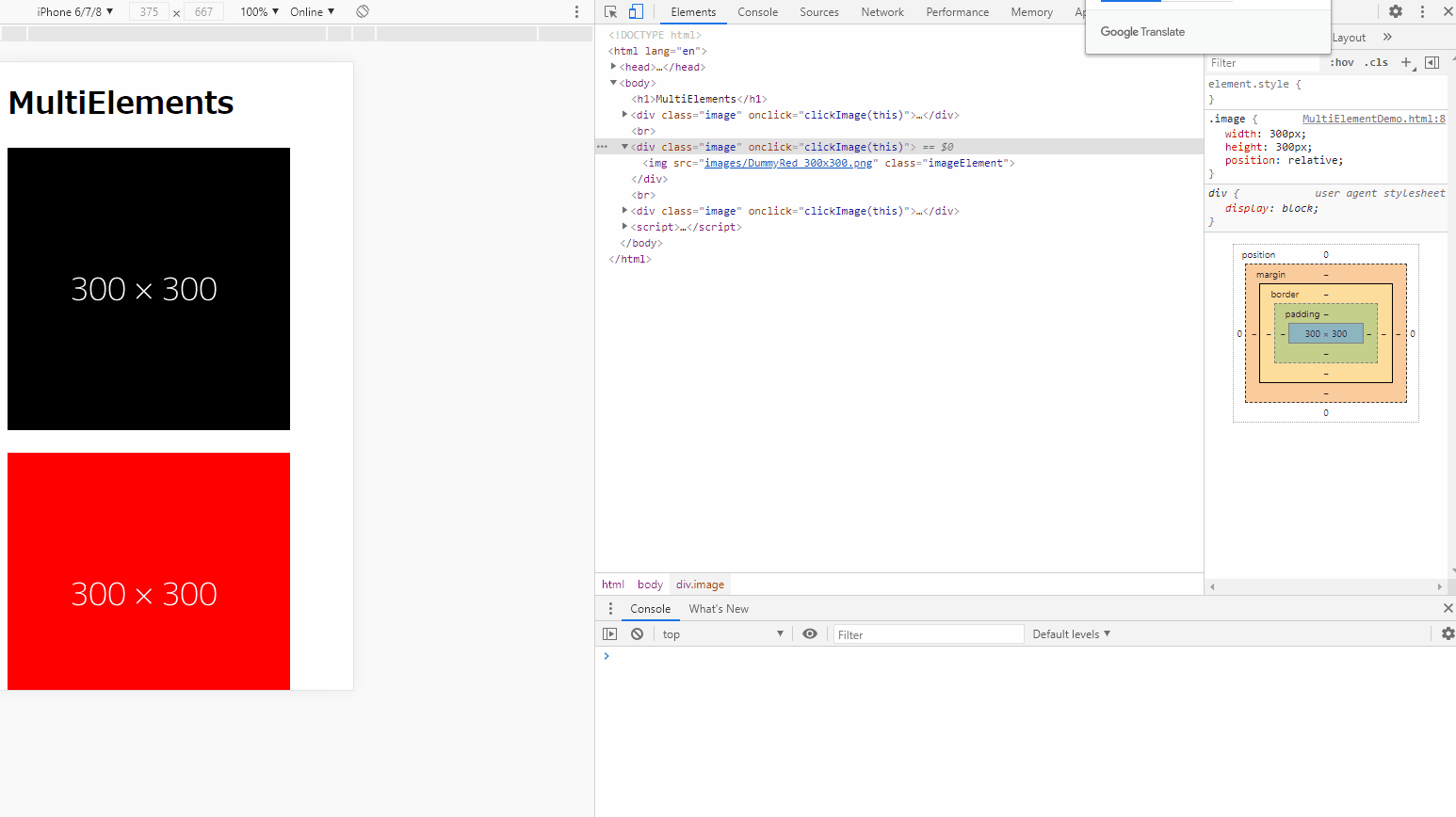
Task: Collapse the selected div image node
Action: [x=624, y=147]
